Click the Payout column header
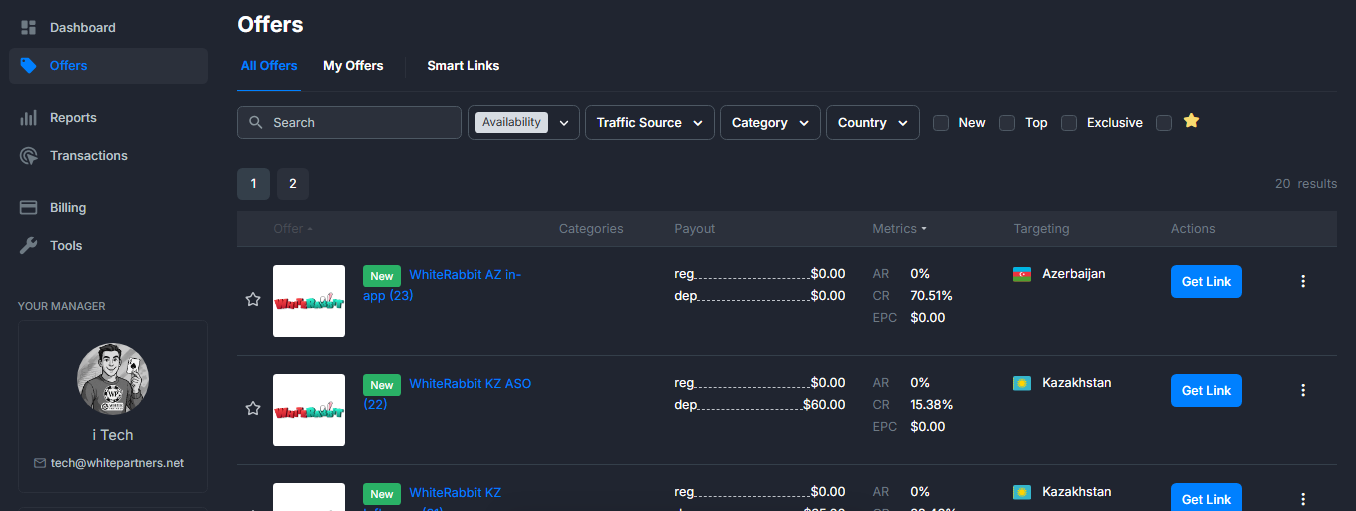Screen dimensions: 1356x511 point(695,229)
